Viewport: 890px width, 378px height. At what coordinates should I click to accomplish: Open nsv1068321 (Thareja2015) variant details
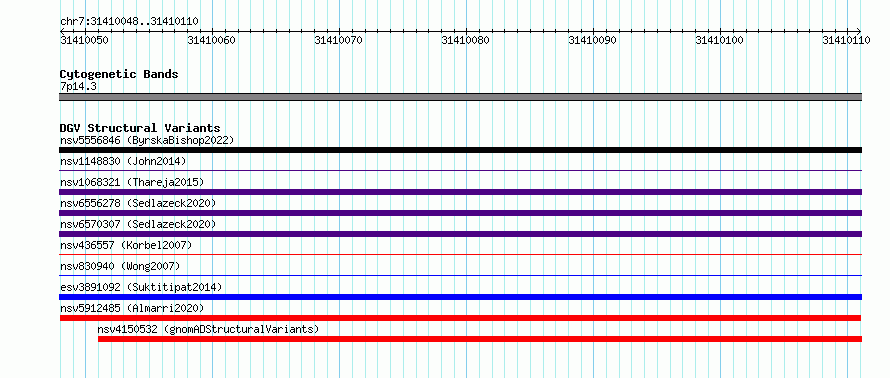click(x=132, y=182)
